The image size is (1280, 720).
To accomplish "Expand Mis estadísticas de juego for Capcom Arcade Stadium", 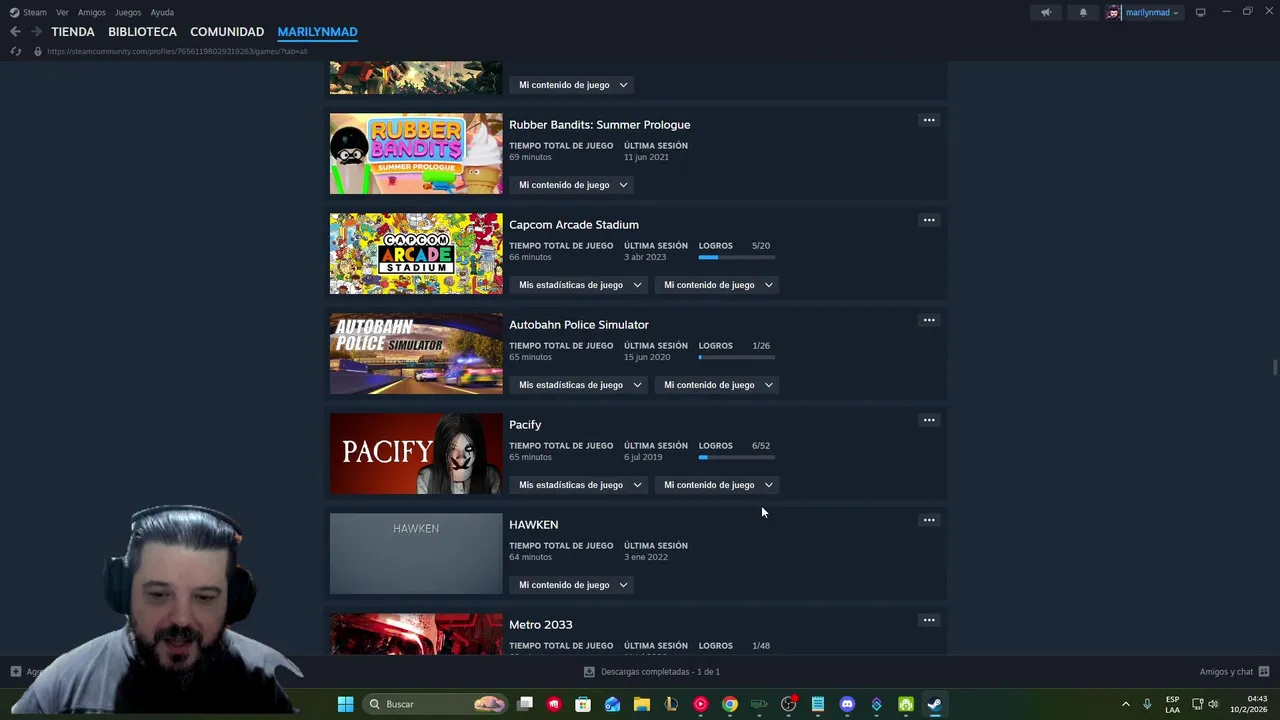I will coord(580,285).
